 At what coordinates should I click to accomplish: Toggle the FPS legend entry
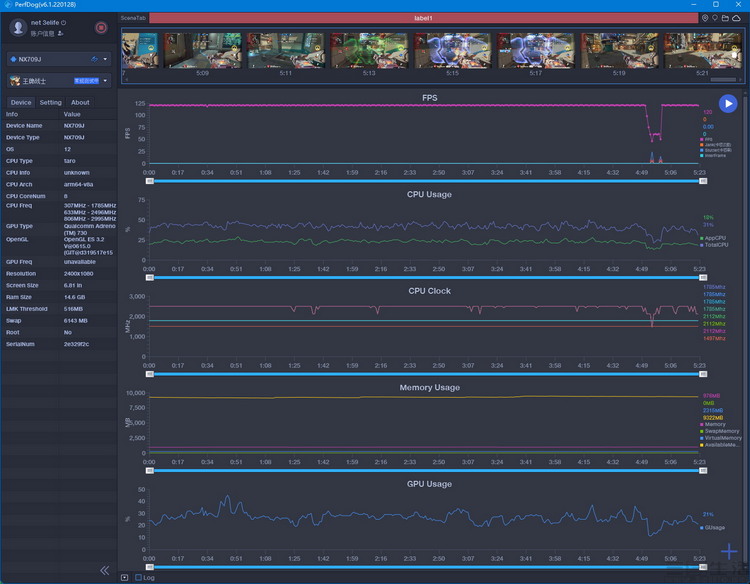click(706, 139)
